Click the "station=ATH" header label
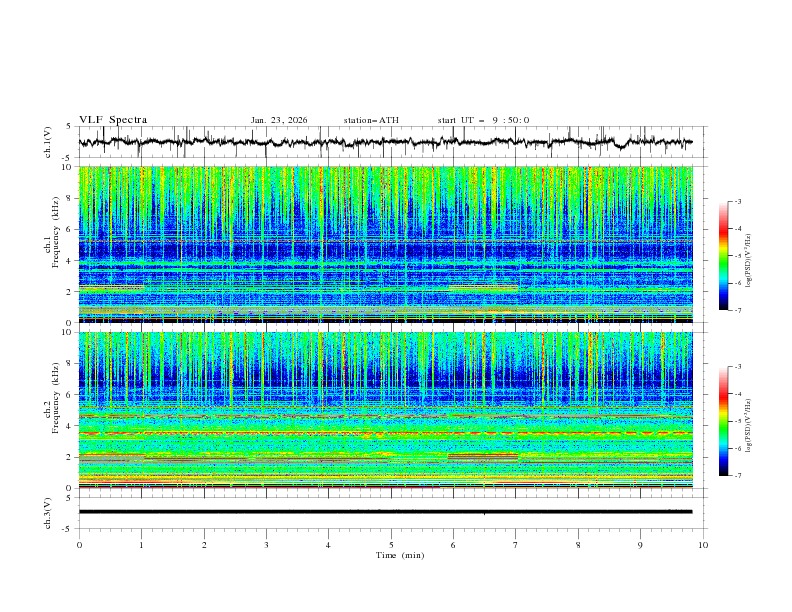 point(371,120)
